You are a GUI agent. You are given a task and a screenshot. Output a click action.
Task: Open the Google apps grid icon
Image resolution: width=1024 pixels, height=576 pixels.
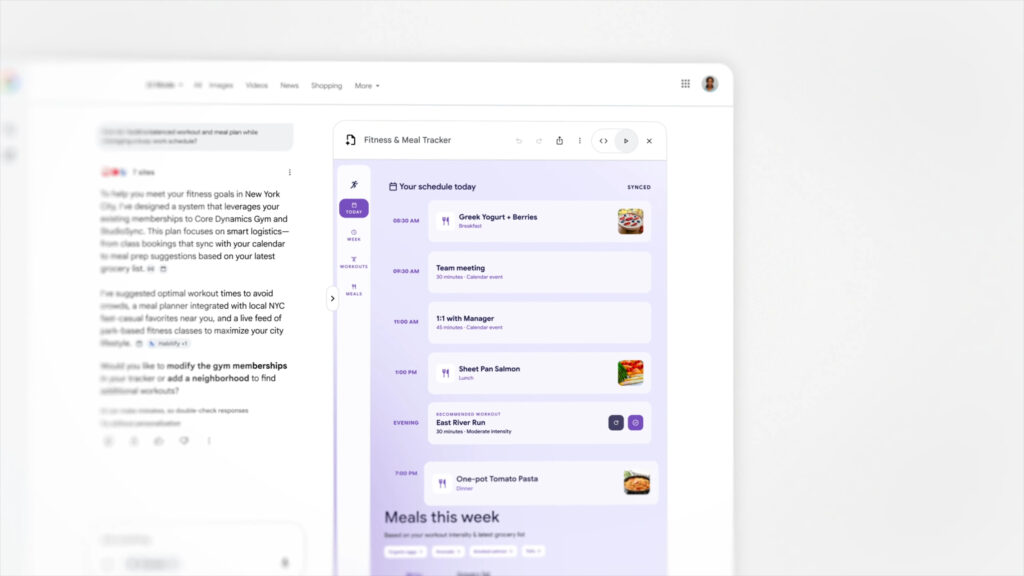[x=685, y=84]
